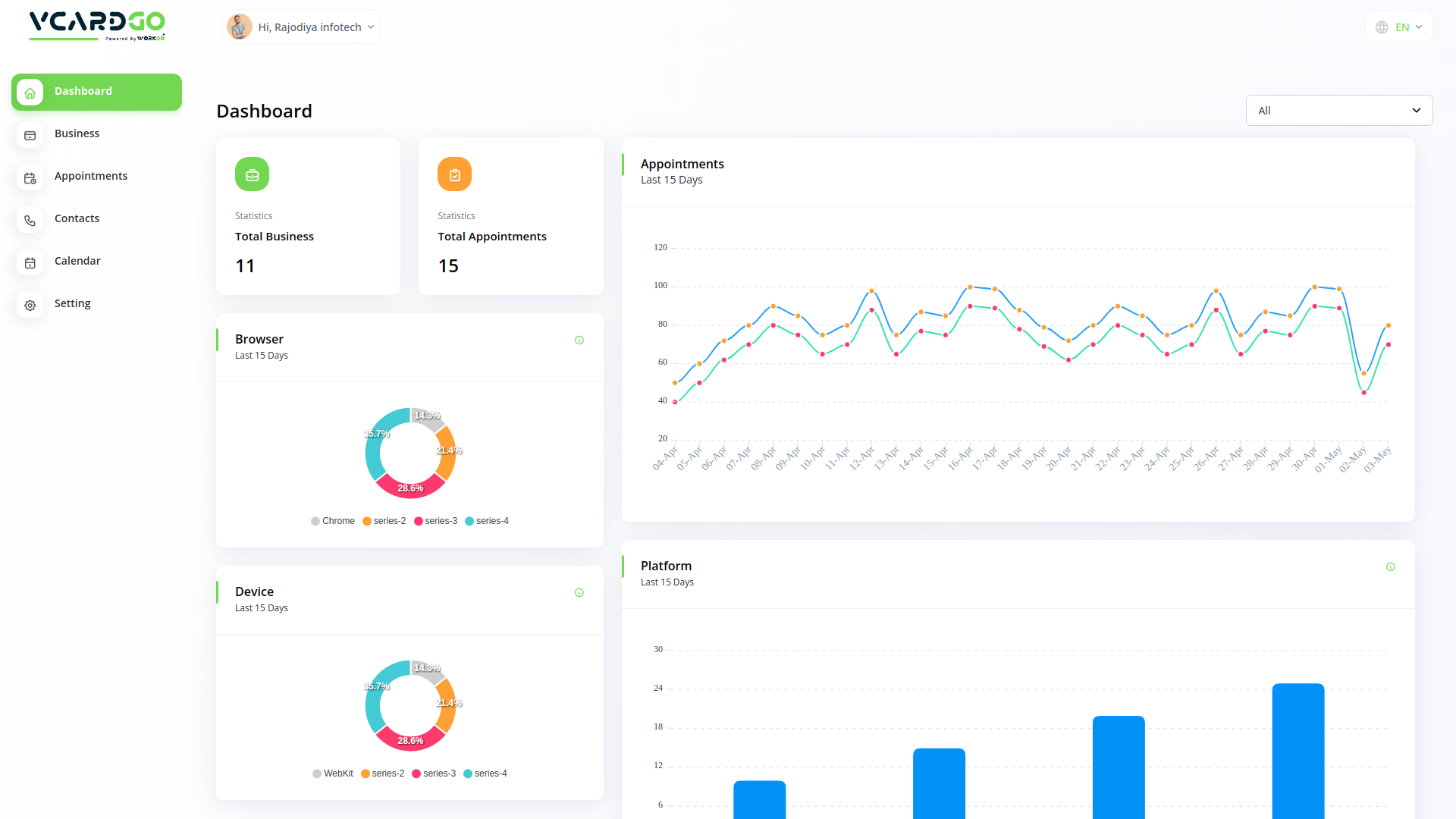Click the Total Appointments statistics card
The width and height of the screenshot is (1456, 819).
(x=510, y=217)
